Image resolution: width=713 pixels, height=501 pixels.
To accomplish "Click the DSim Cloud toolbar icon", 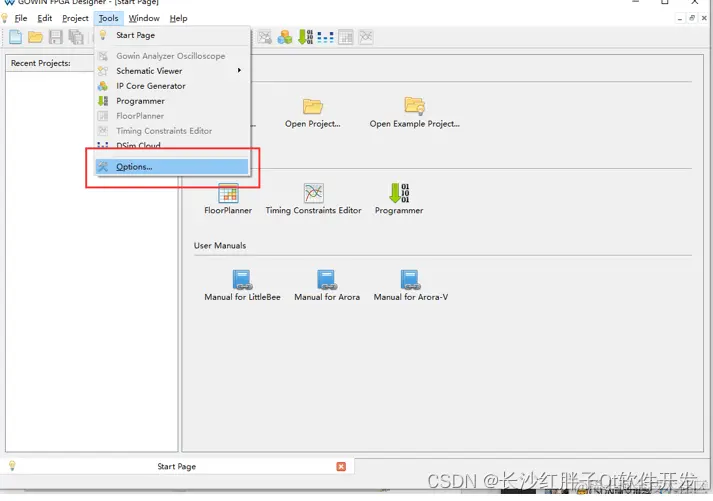I will tap(325, 37).
